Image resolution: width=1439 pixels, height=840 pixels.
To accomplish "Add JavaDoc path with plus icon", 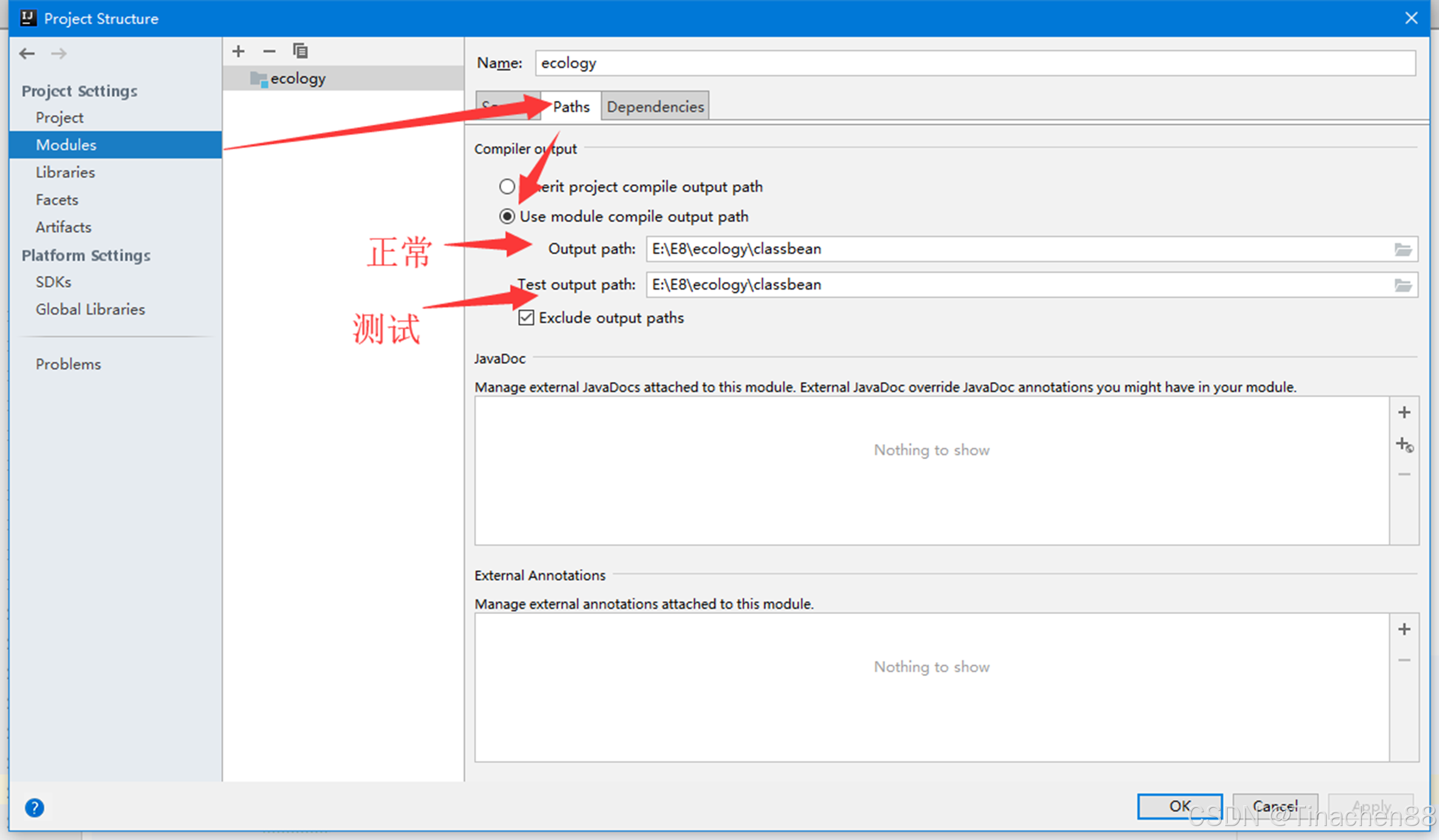I will click(x=1404, y=412).
